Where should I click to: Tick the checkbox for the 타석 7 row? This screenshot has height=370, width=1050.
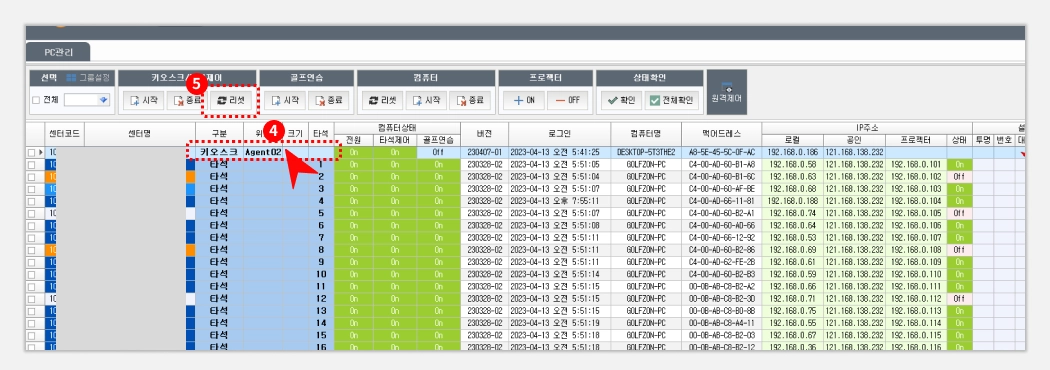[x=31, y=238]
